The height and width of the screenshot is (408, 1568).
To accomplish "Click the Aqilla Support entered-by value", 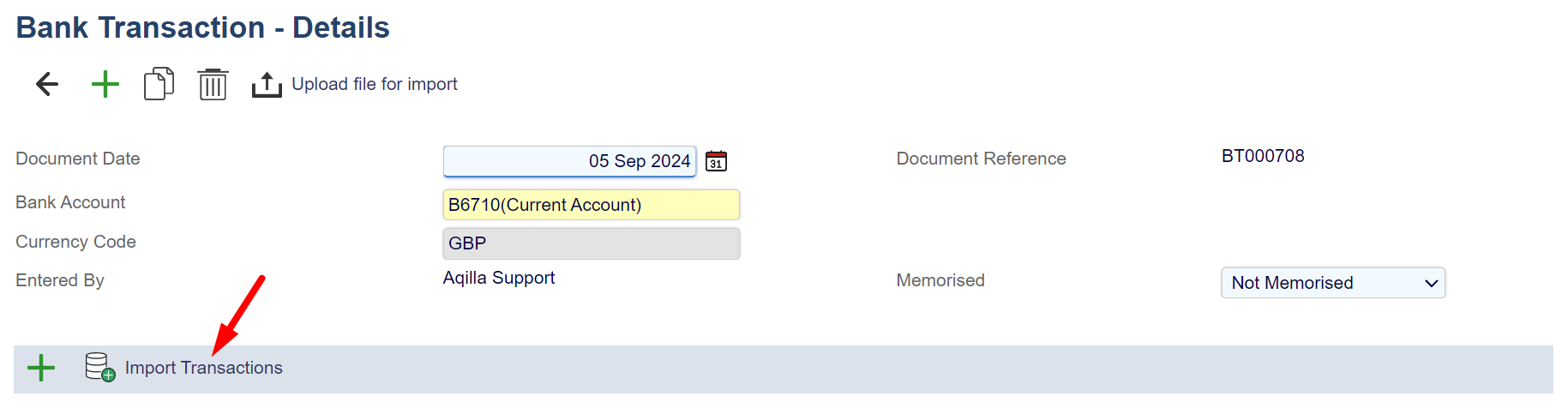I will coord(499,278).
